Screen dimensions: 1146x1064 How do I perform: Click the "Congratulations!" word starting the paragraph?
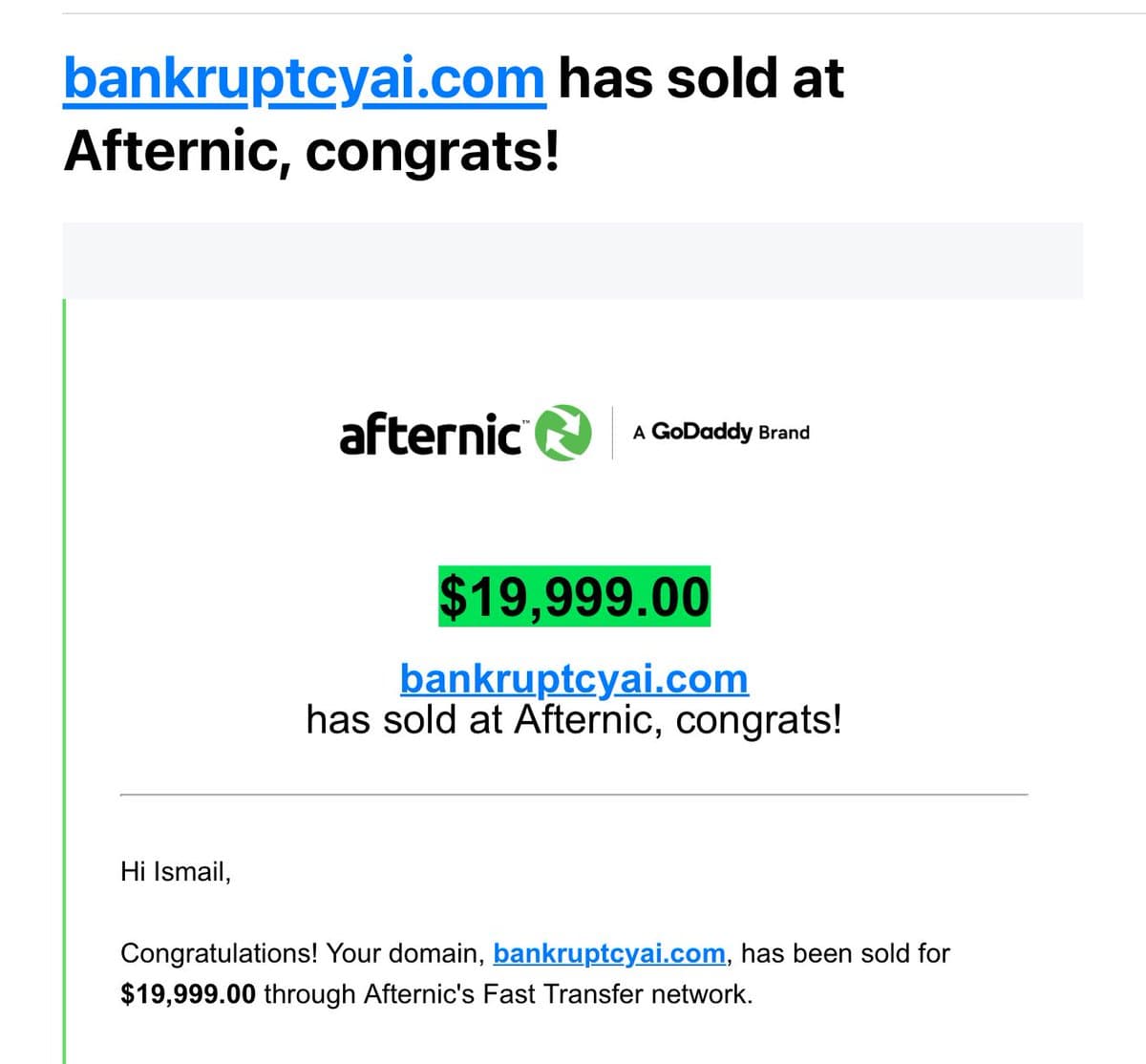220,953
